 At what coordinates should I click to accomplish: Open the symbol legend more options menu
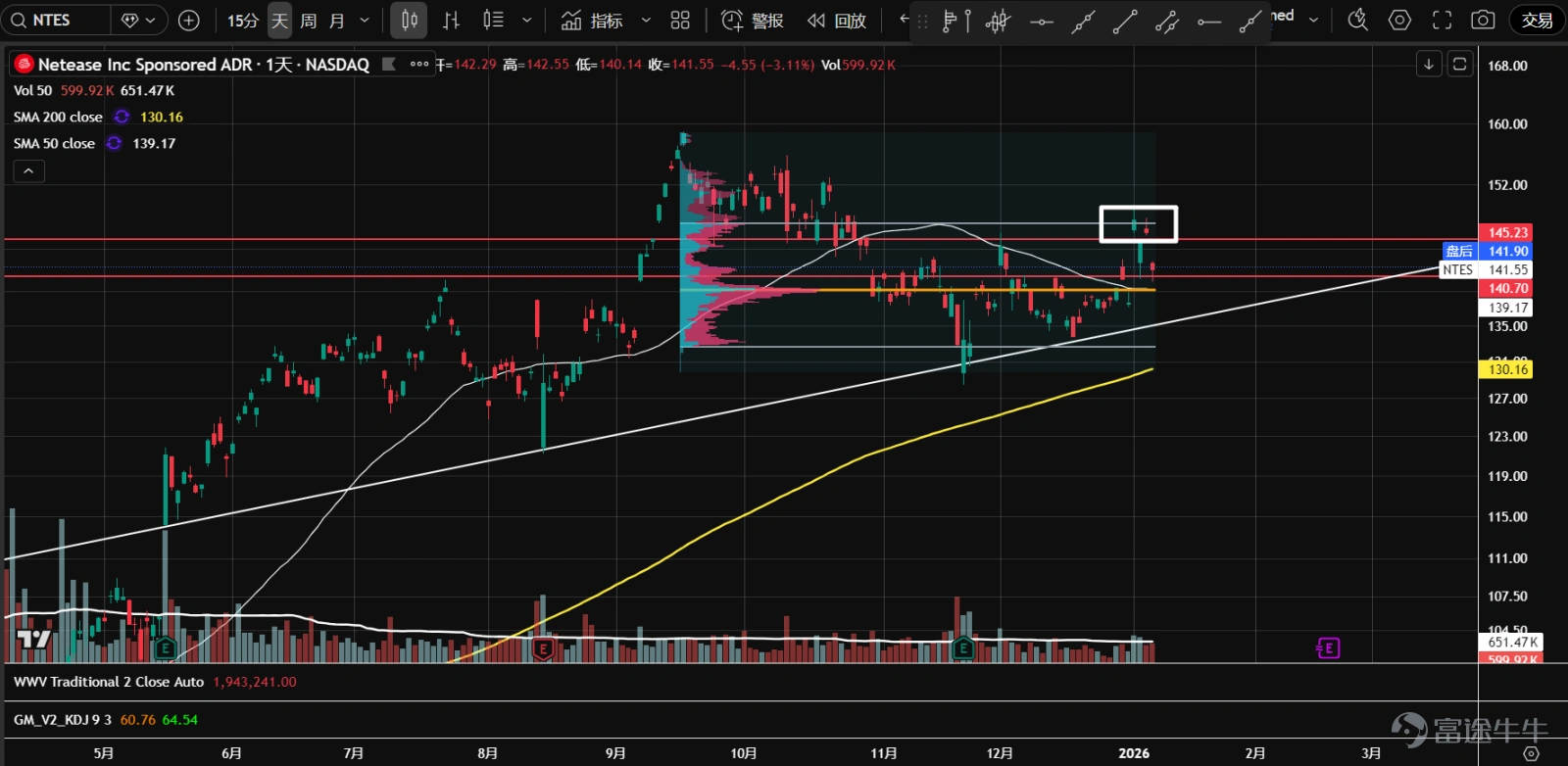[419, 65]
